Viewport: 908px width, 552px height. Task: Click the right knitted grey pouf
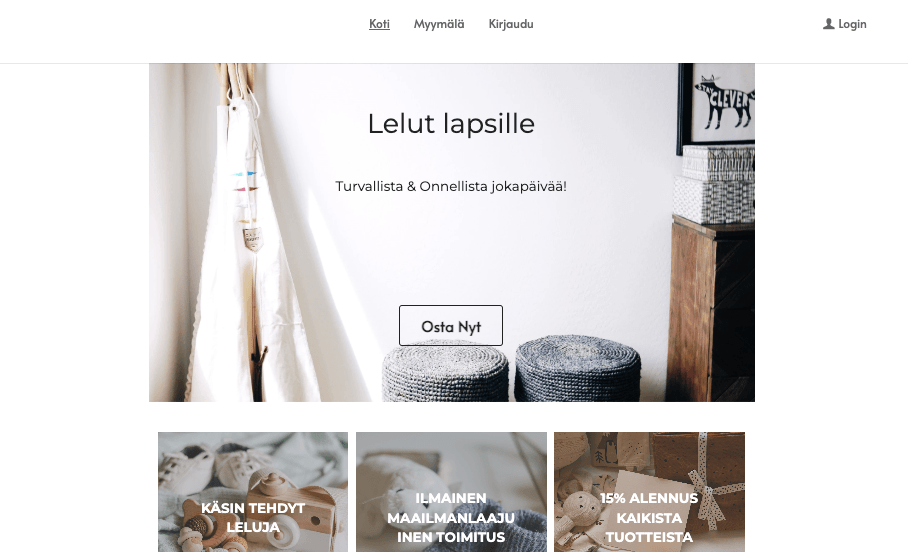577,368
